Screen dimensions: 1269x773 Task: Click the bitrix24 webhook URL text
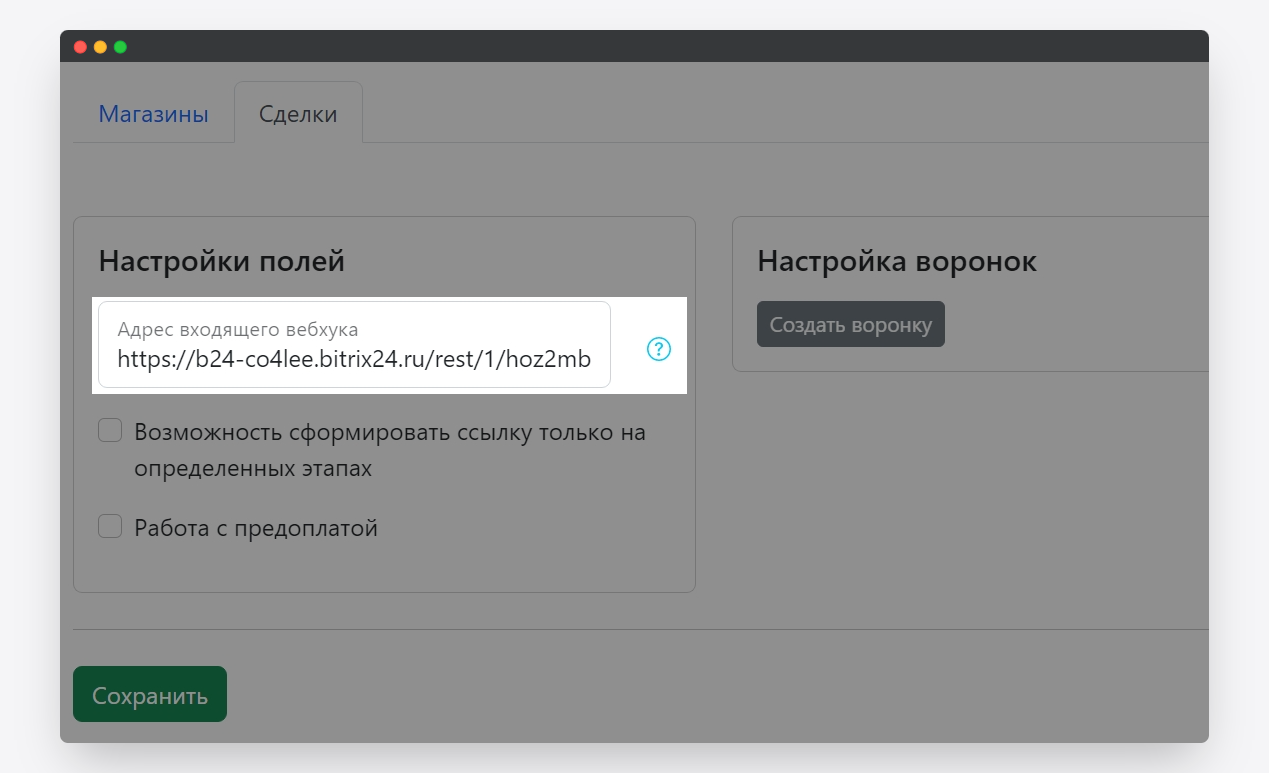354,359
